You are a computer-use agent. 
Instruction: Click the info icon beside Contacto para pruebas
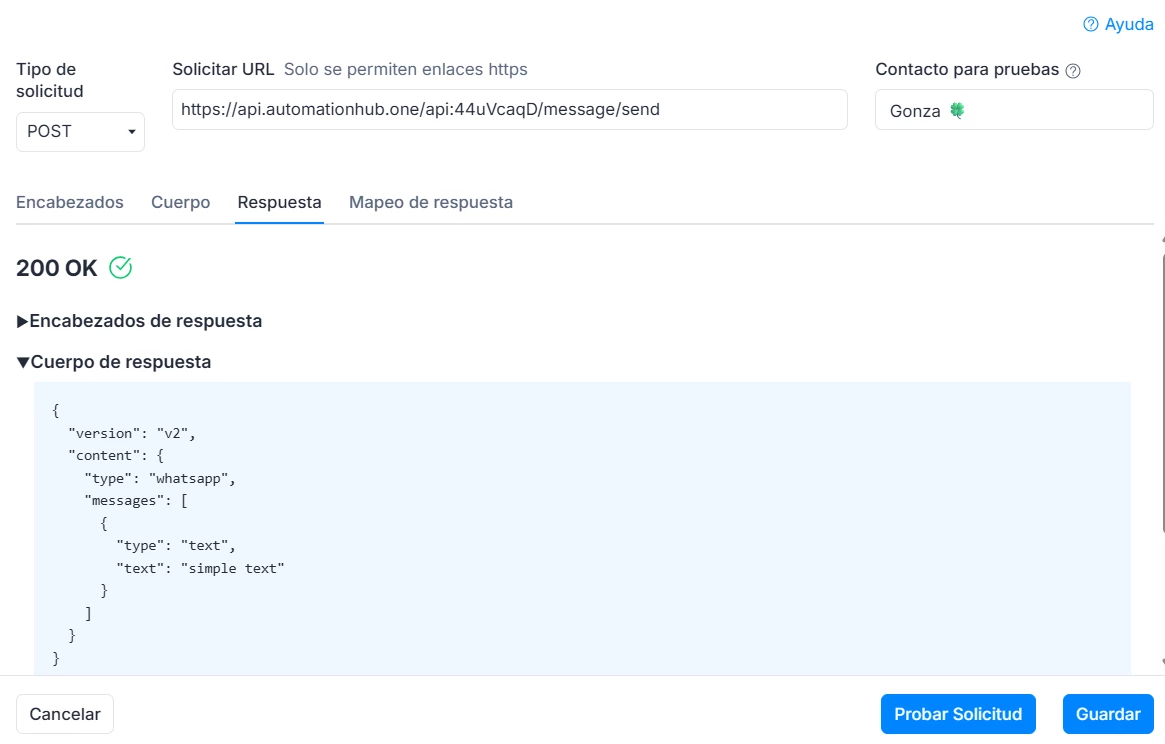1073,71
